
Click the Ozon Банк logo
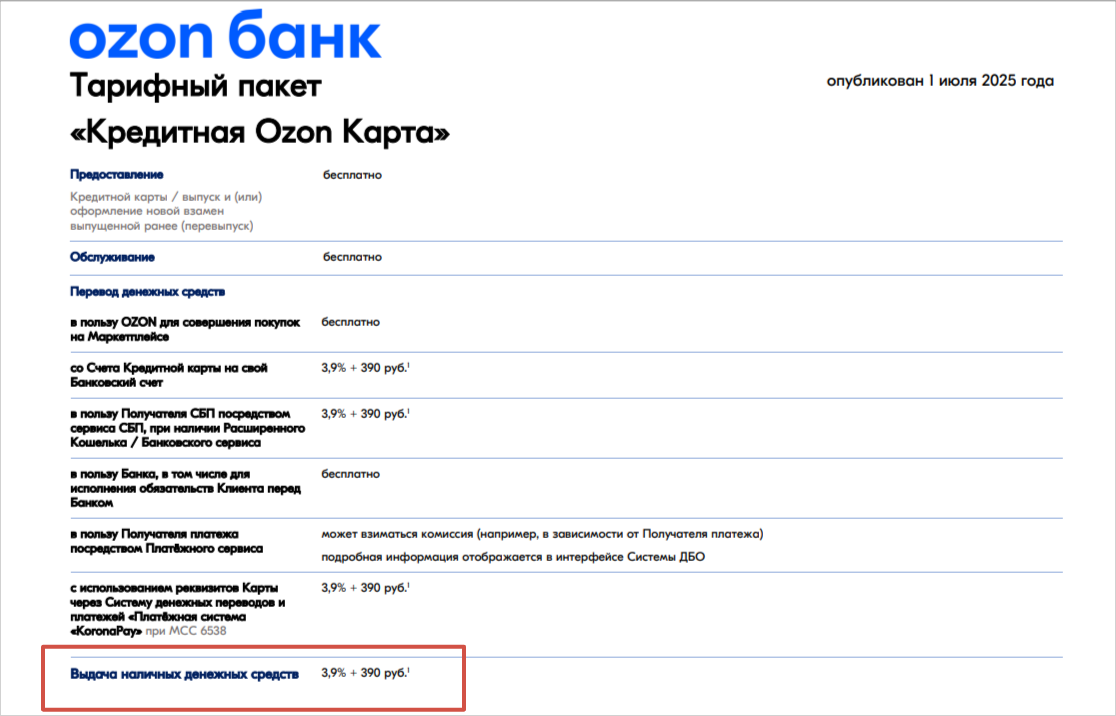[225, 37]
